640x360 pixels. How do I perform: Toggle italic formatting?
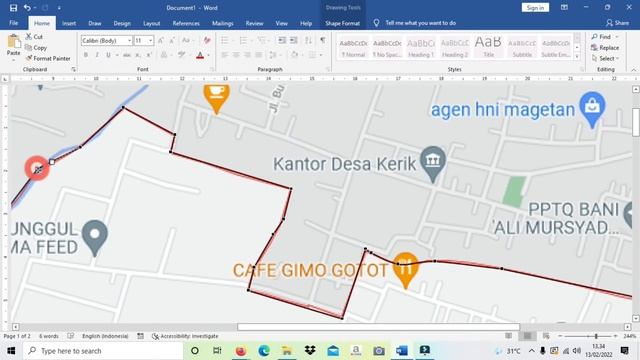click(x=97, y=55)
